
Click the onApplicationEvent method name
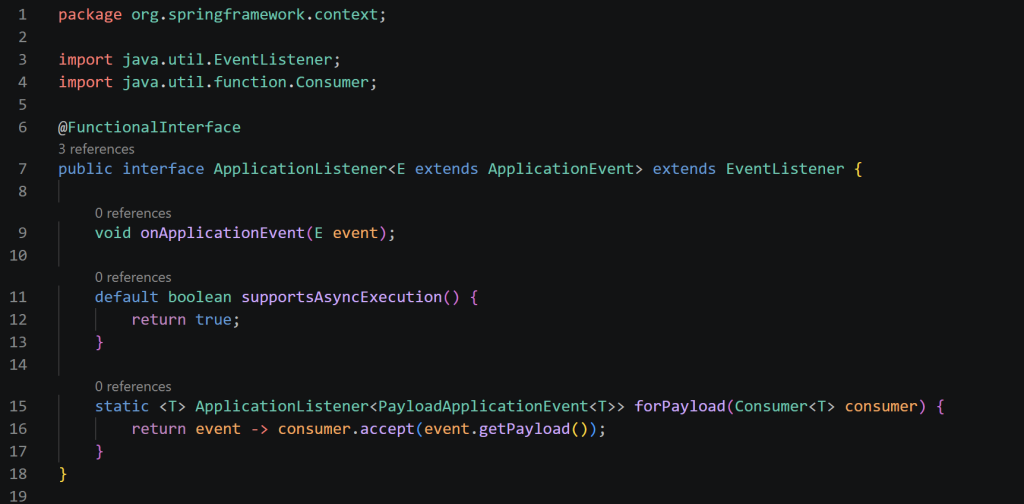coord(223,233)
